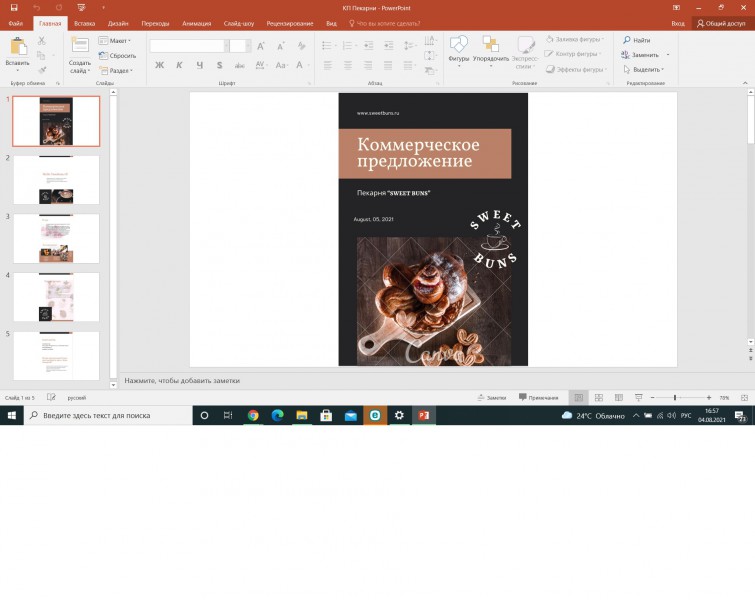Click the New Slide (Создать слайд) icon
755x600 pixels.
pos(79,45)
